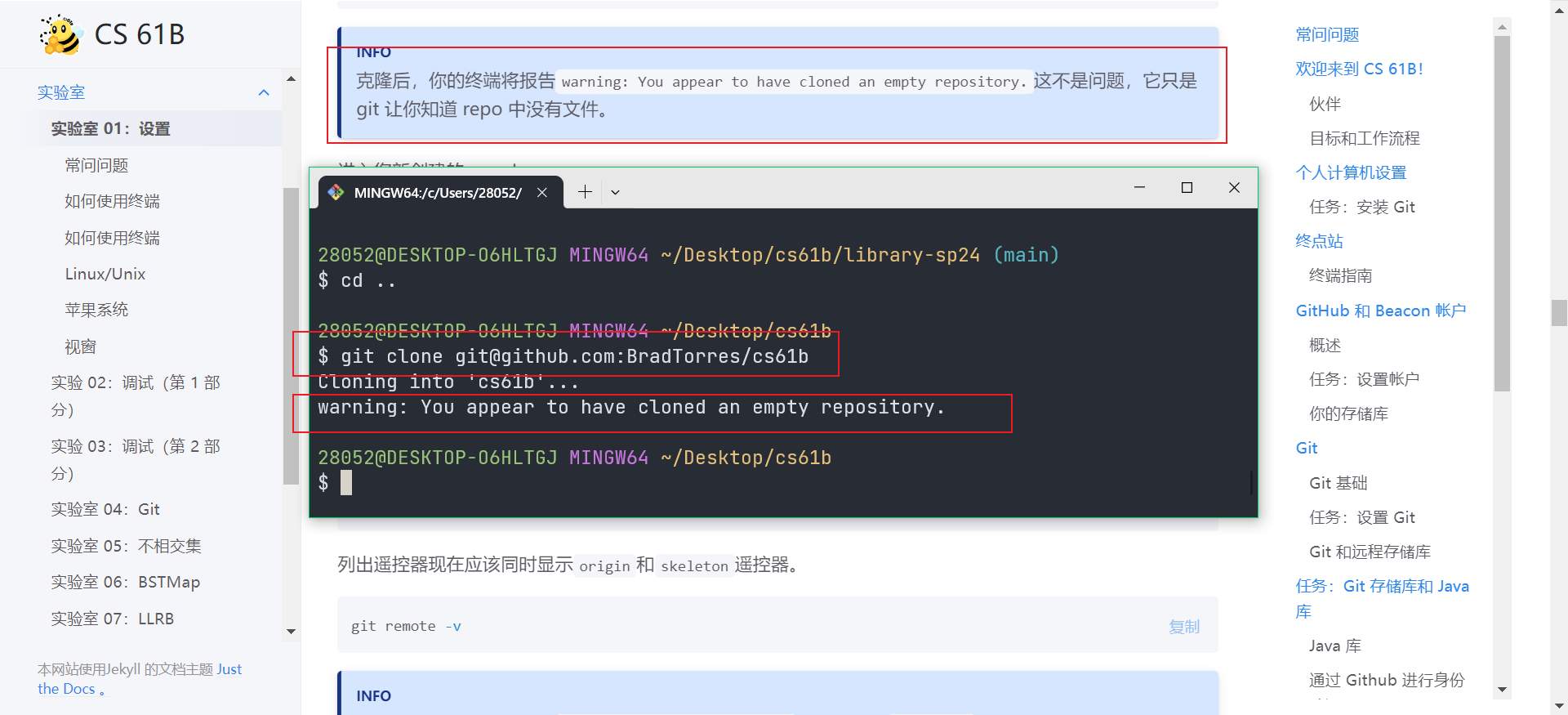Viewport: 1568px width, 715px height.
Task: Jump to 个人计算机设置 section
Action: [1351, 172]
